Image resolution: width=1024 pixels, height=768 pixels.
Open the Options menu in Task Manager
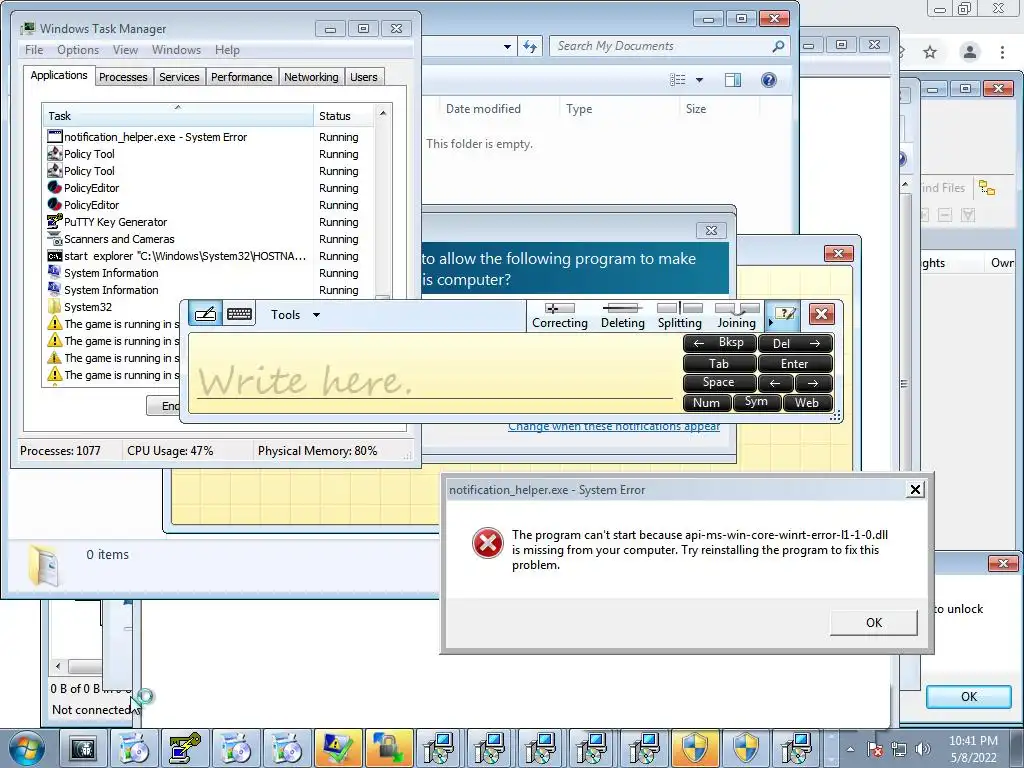click(x=78, y=50)
